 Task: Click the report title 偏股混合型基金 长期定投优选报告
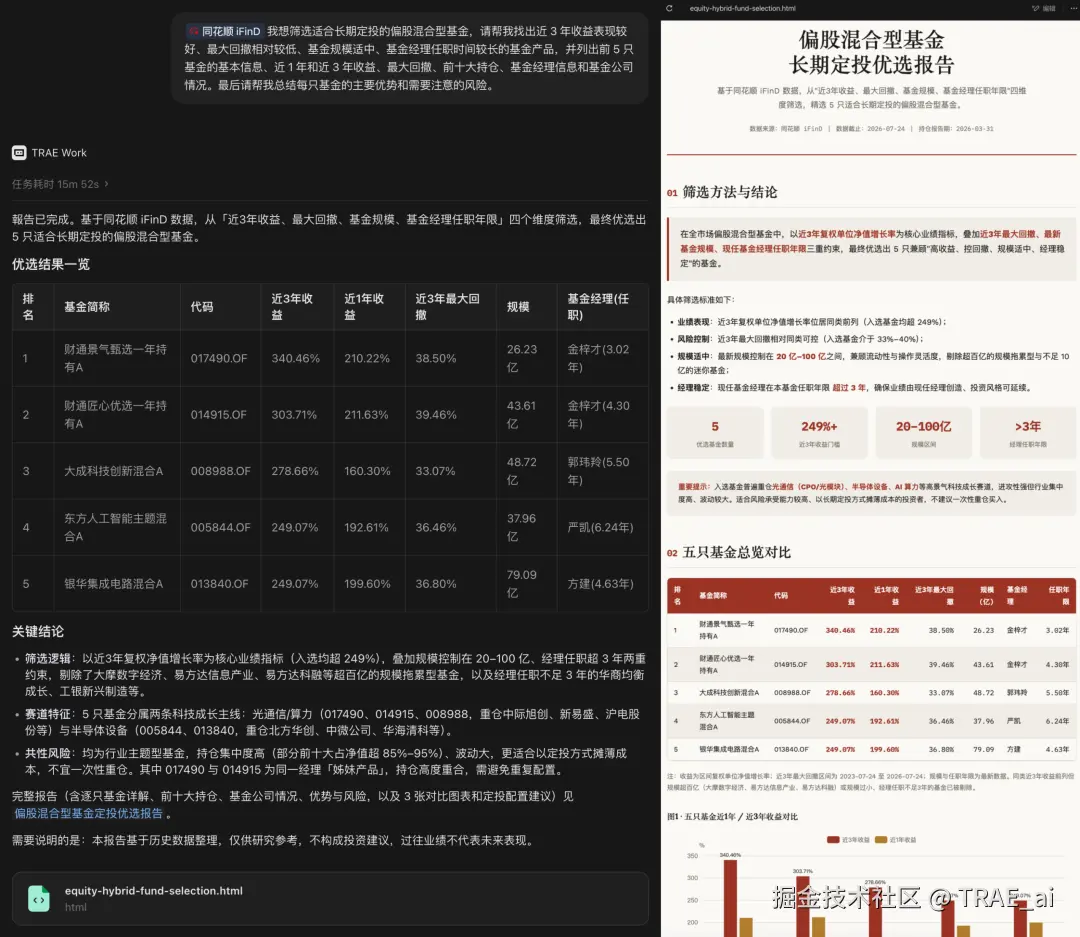(871, 52)
